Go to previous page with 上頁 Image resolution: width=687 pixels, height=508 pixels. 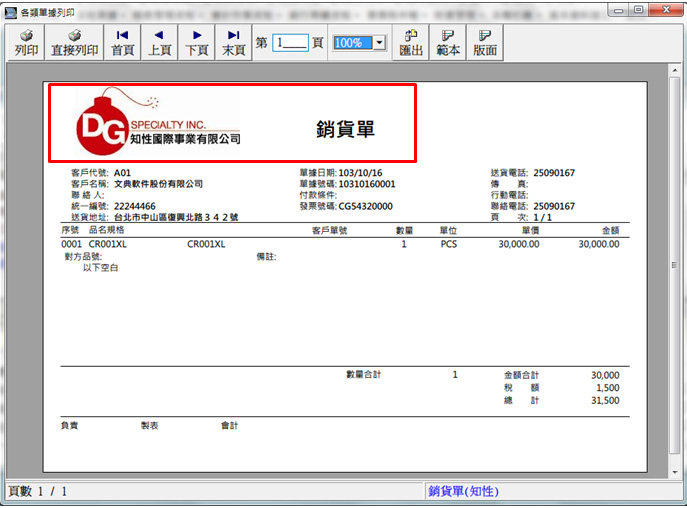pos(159,42)
